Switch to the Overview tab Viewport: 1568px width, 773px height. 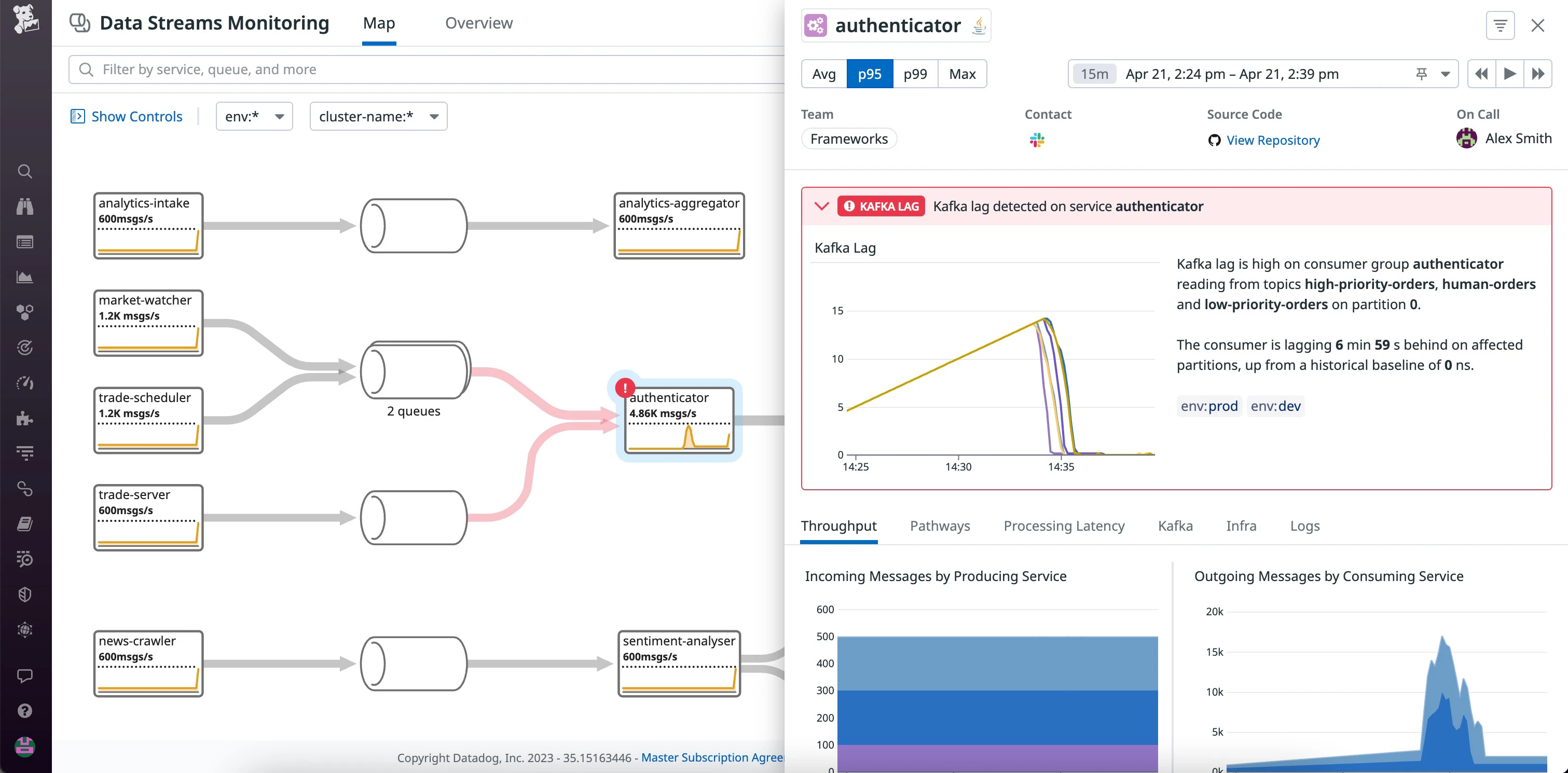click(x=479, y=23)
